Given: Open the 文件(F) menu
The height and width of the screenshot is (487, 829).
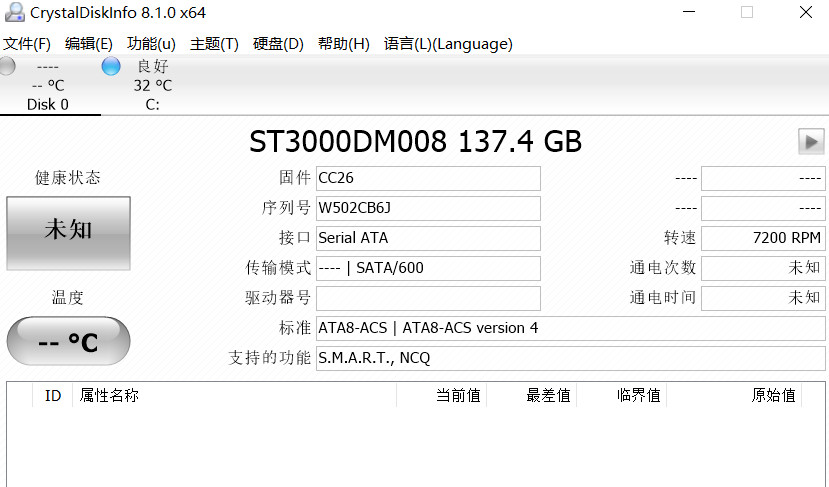Looking at the screenshot, I should tap(27, 43).
